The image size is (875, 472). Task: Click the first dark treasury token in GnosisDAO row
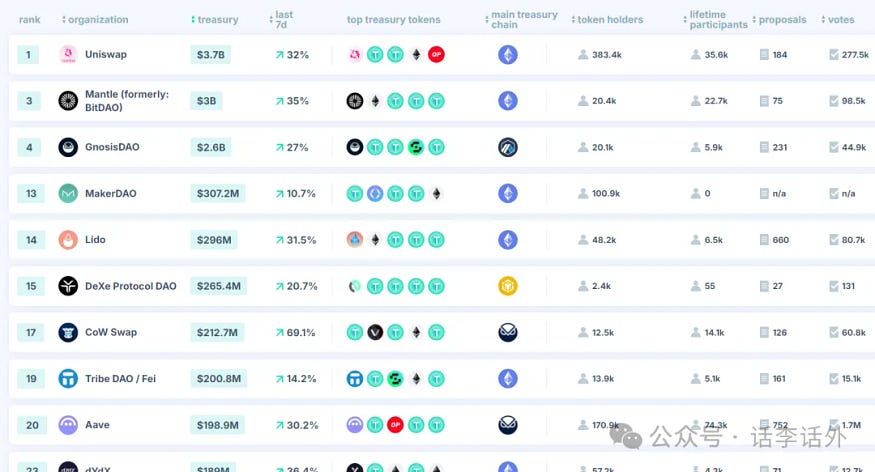click(x=355, y=147)
